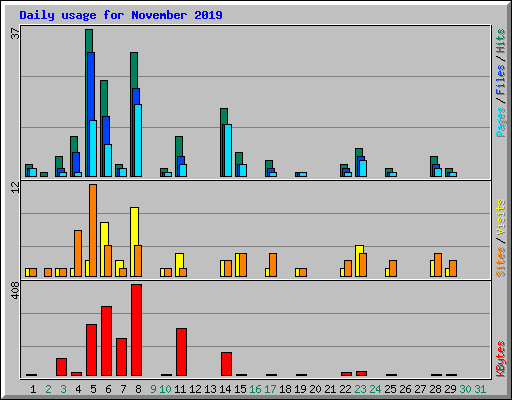The image size is (512, 400).
Task: Click the day "13" x-axis label
Action: (210, 389)
